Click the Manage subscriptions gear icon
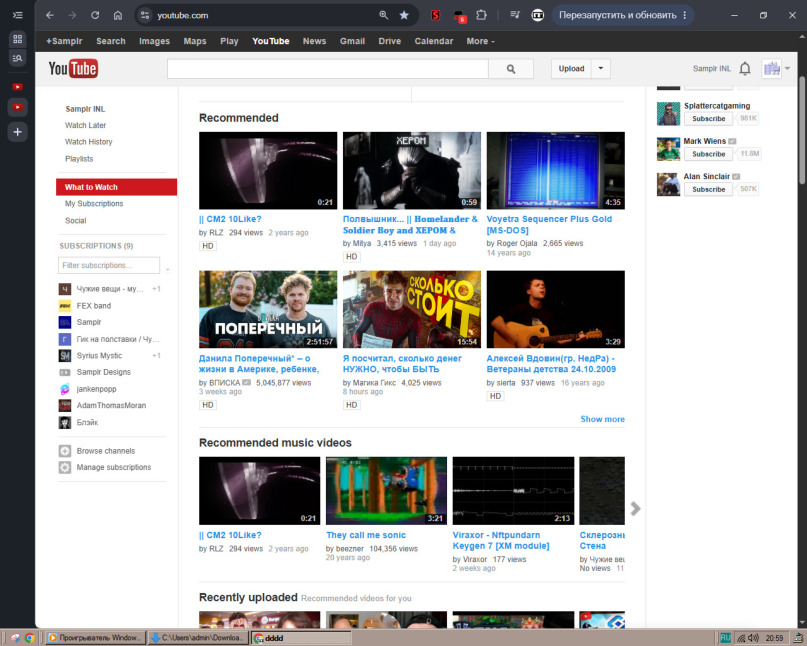The width and height of the screenshot is (807, 646). tap(65, 467)
